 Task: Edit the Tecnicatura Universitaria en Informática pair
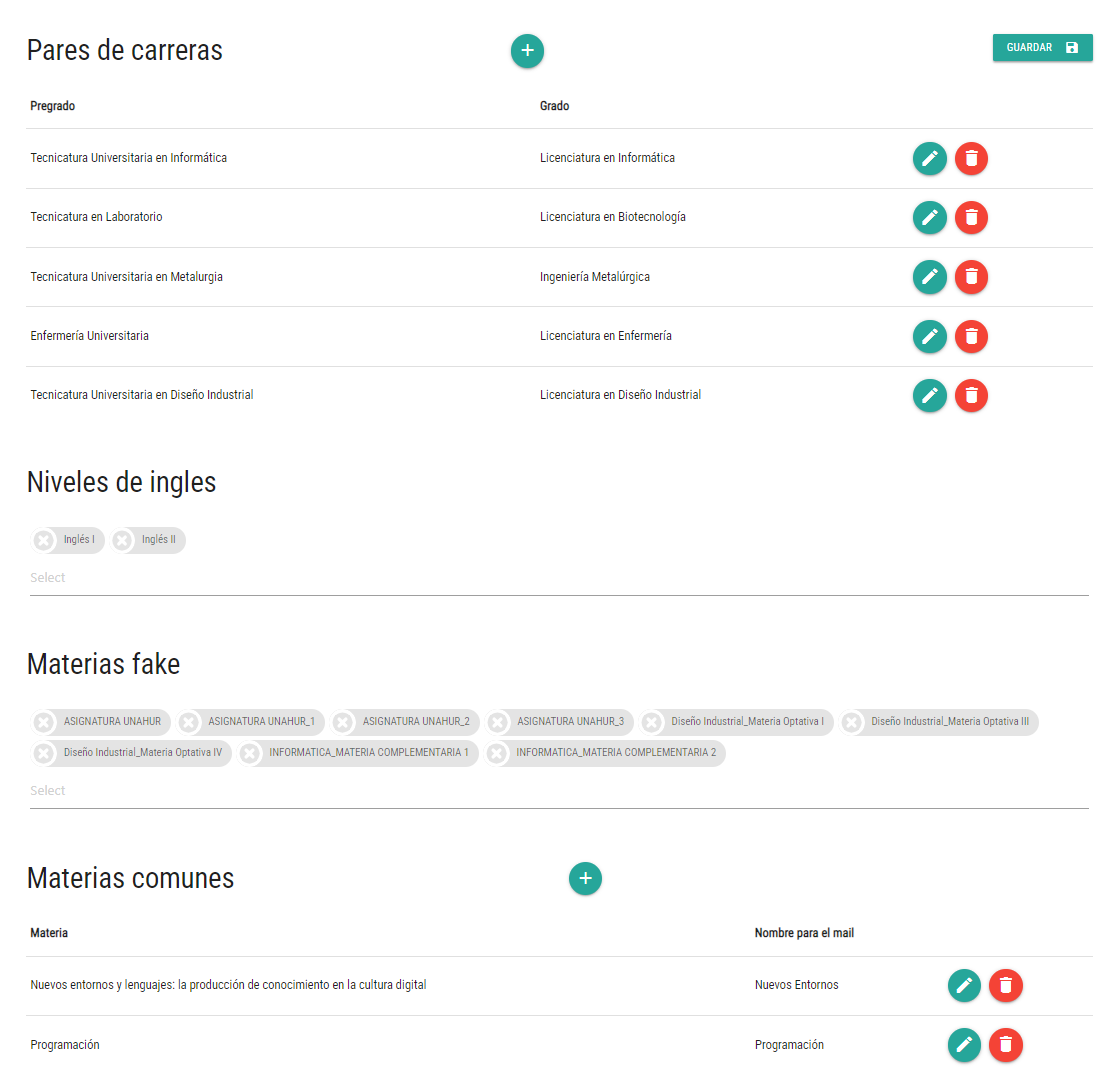929,158
